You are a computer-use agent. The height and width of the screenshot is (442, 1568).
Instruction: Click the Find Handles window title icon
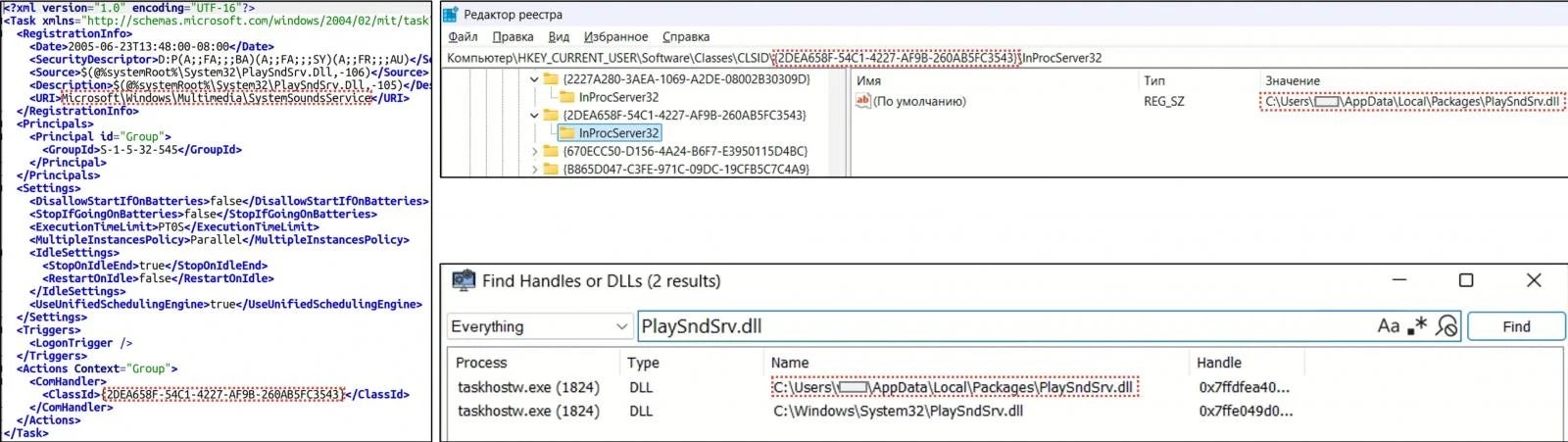[x=463, y=281]
